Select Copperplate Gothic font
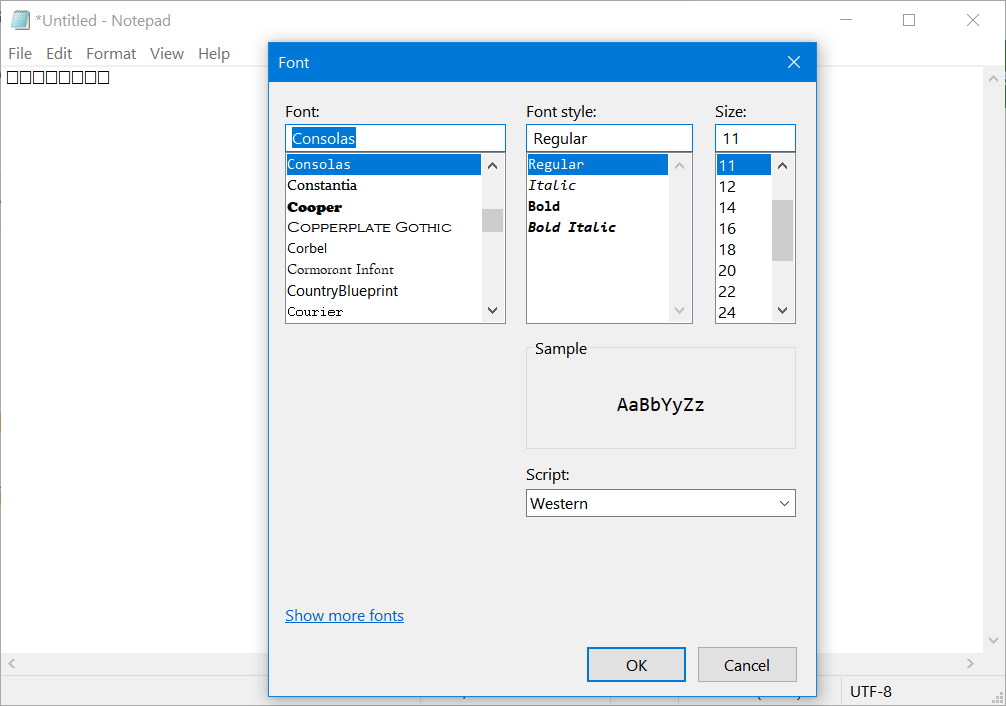The height and width of the screenshot is (706, 1006). pos(384,227)
